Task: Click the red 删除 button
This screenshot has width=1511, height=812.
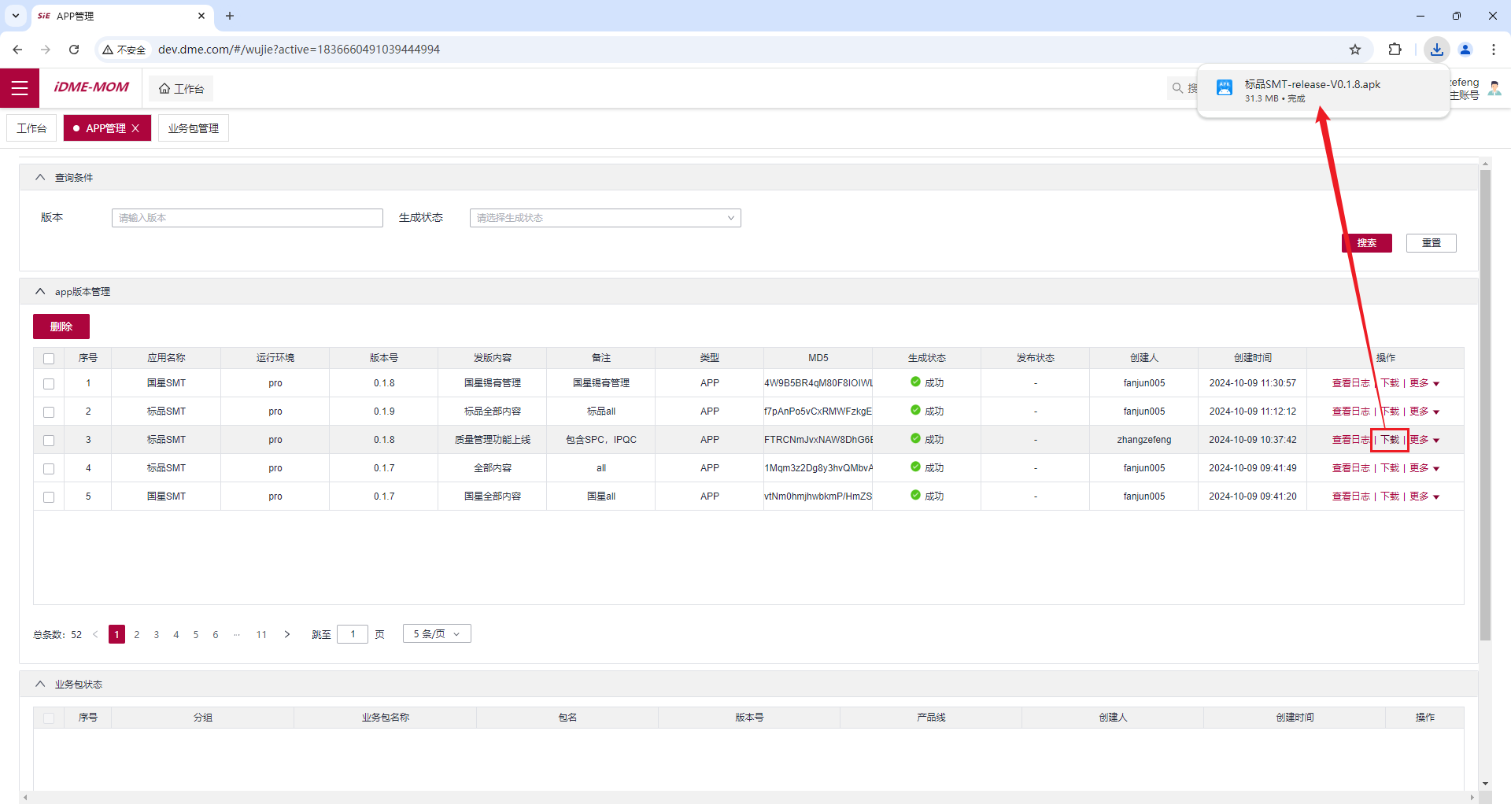Action: click(x=61, y=327)
